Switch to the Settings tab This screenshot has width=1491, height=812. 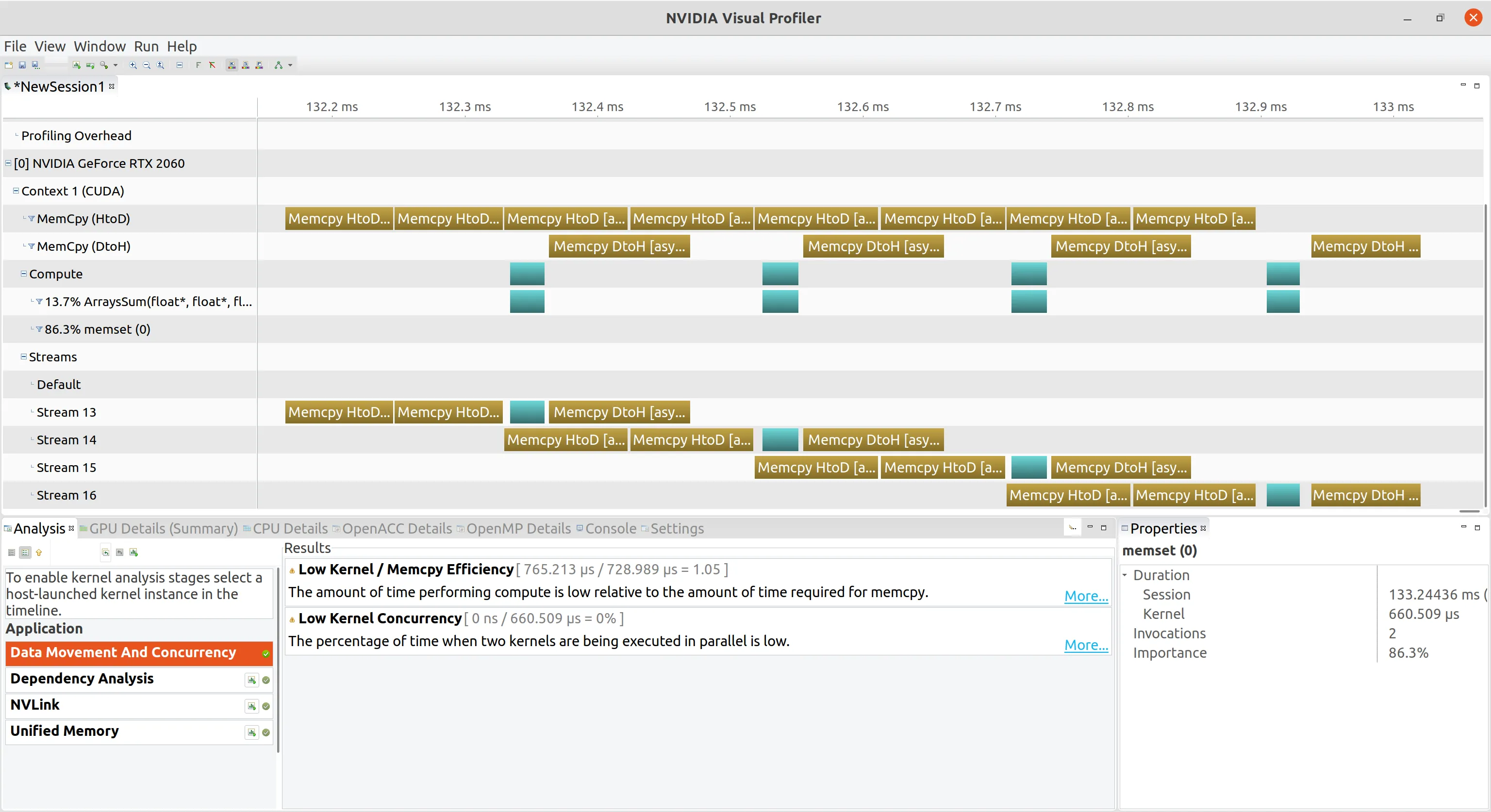pyautogui.click(x=673, y=529)
